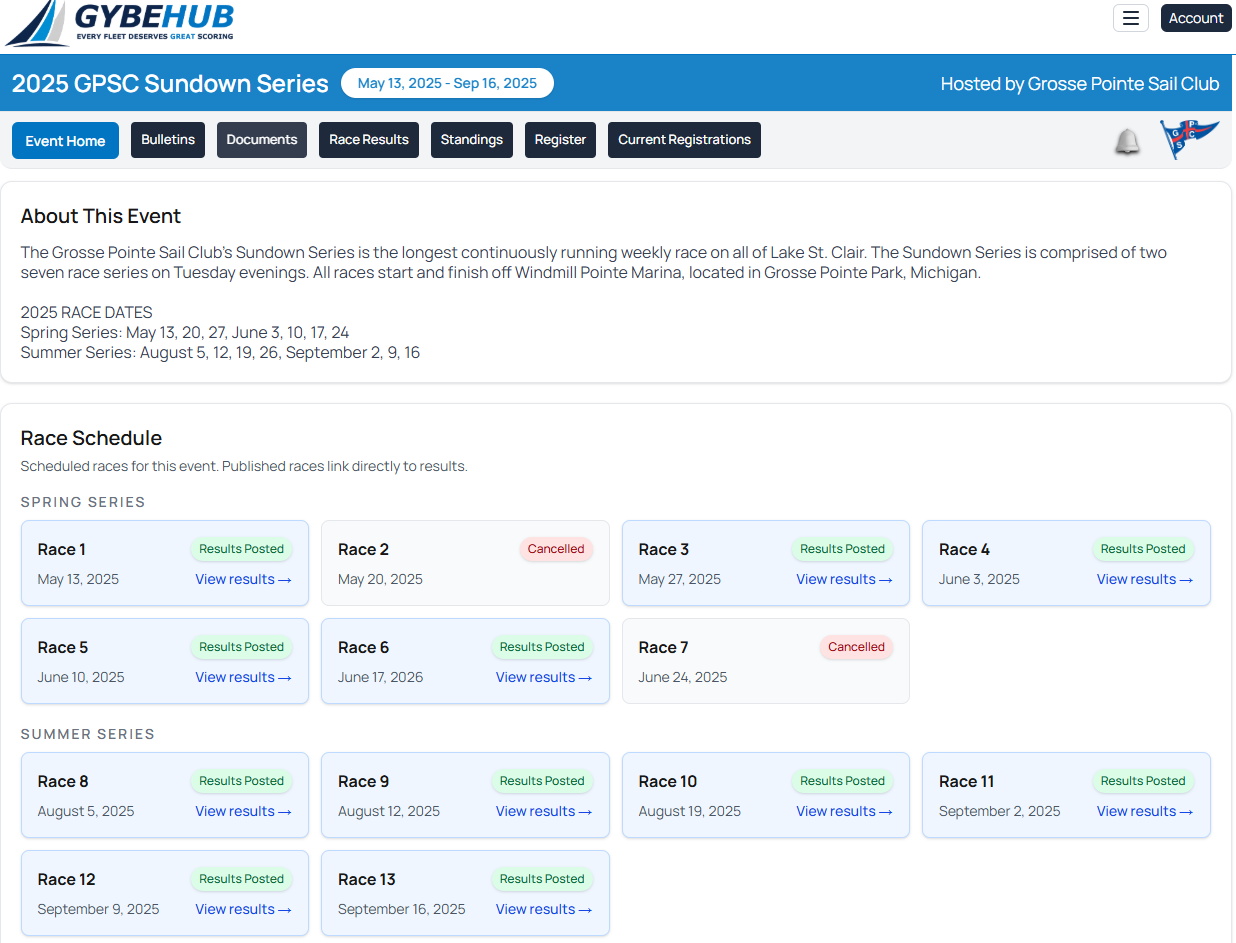This screenshot has height=943, width=1236.
Task: View results for Race 11
Action: pos(1145,811)
